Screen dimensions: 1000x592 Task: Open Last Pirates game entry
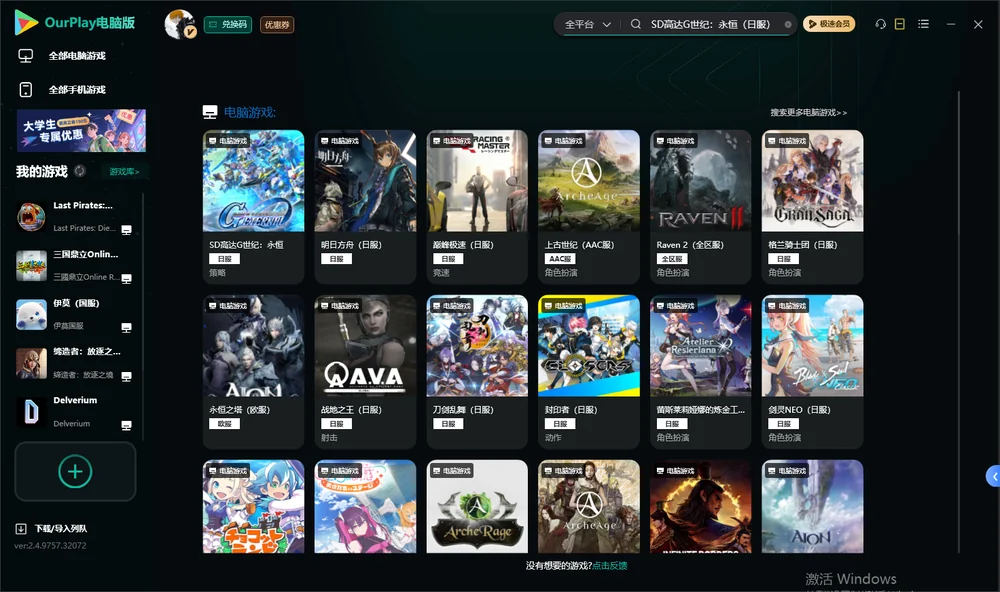75,216
